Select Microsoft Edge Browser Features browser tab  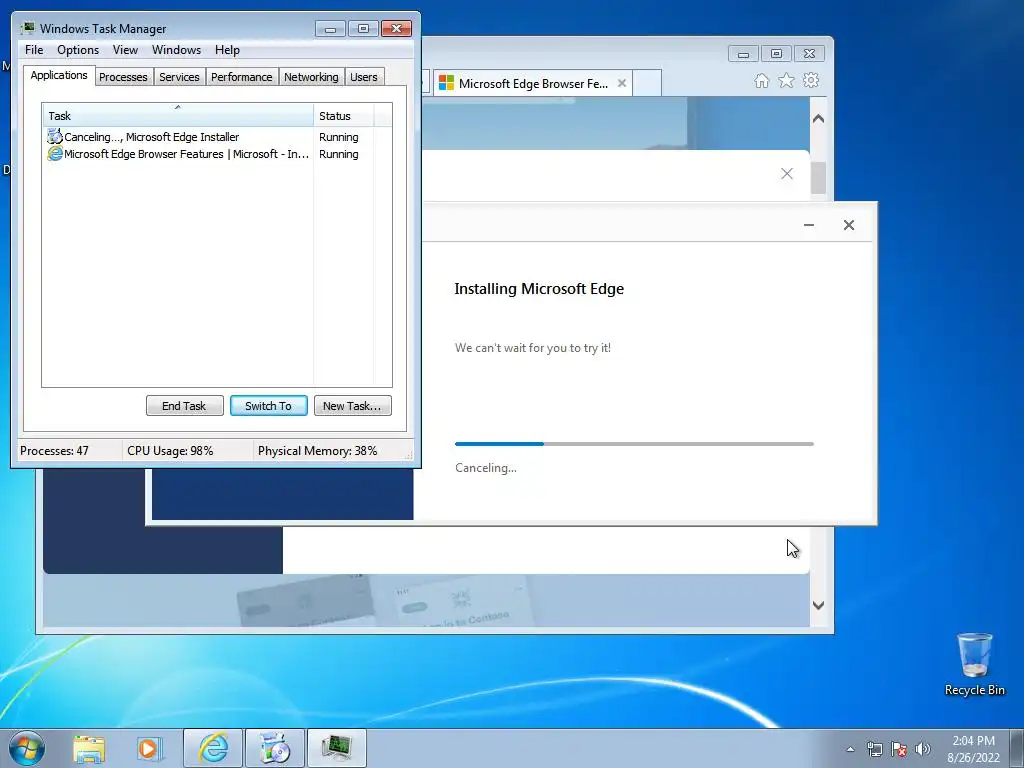pyautogui.click(x=532, y=83)
